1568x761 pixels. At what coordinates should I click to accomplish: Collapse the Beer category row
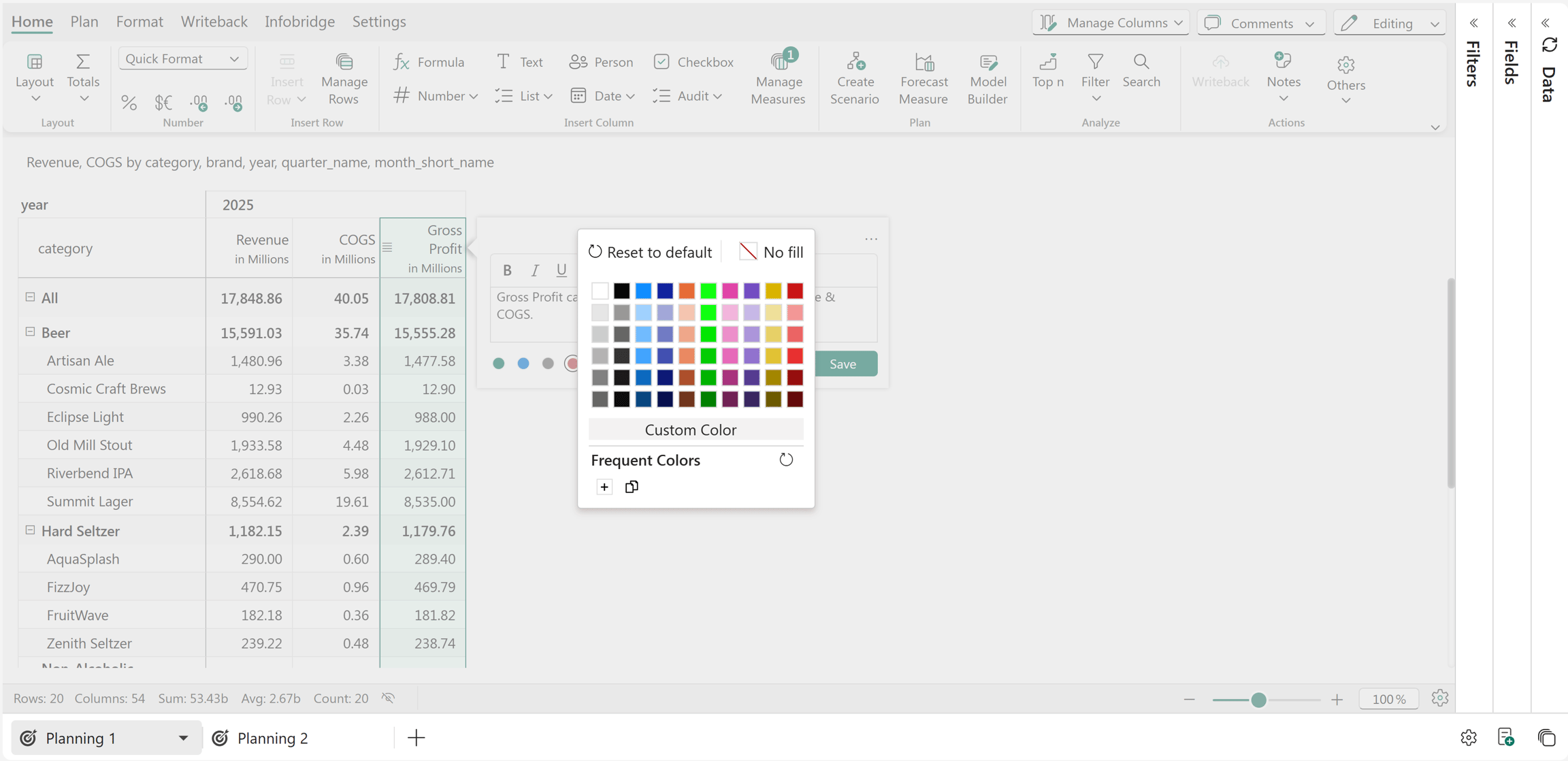coord(30,331)
